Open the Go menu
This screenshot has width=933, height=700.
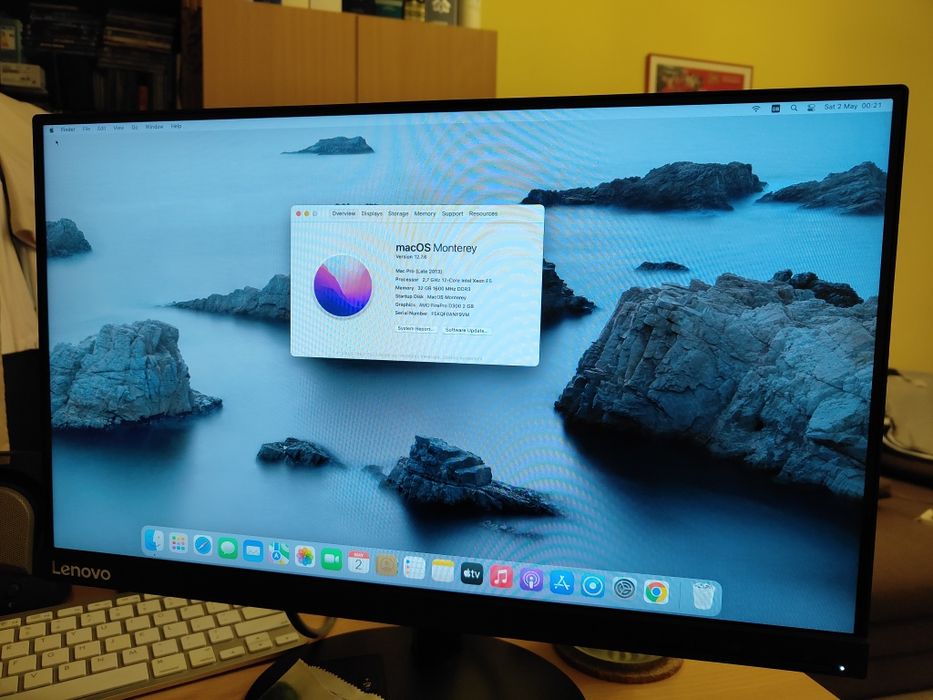[x=134, y=127]
